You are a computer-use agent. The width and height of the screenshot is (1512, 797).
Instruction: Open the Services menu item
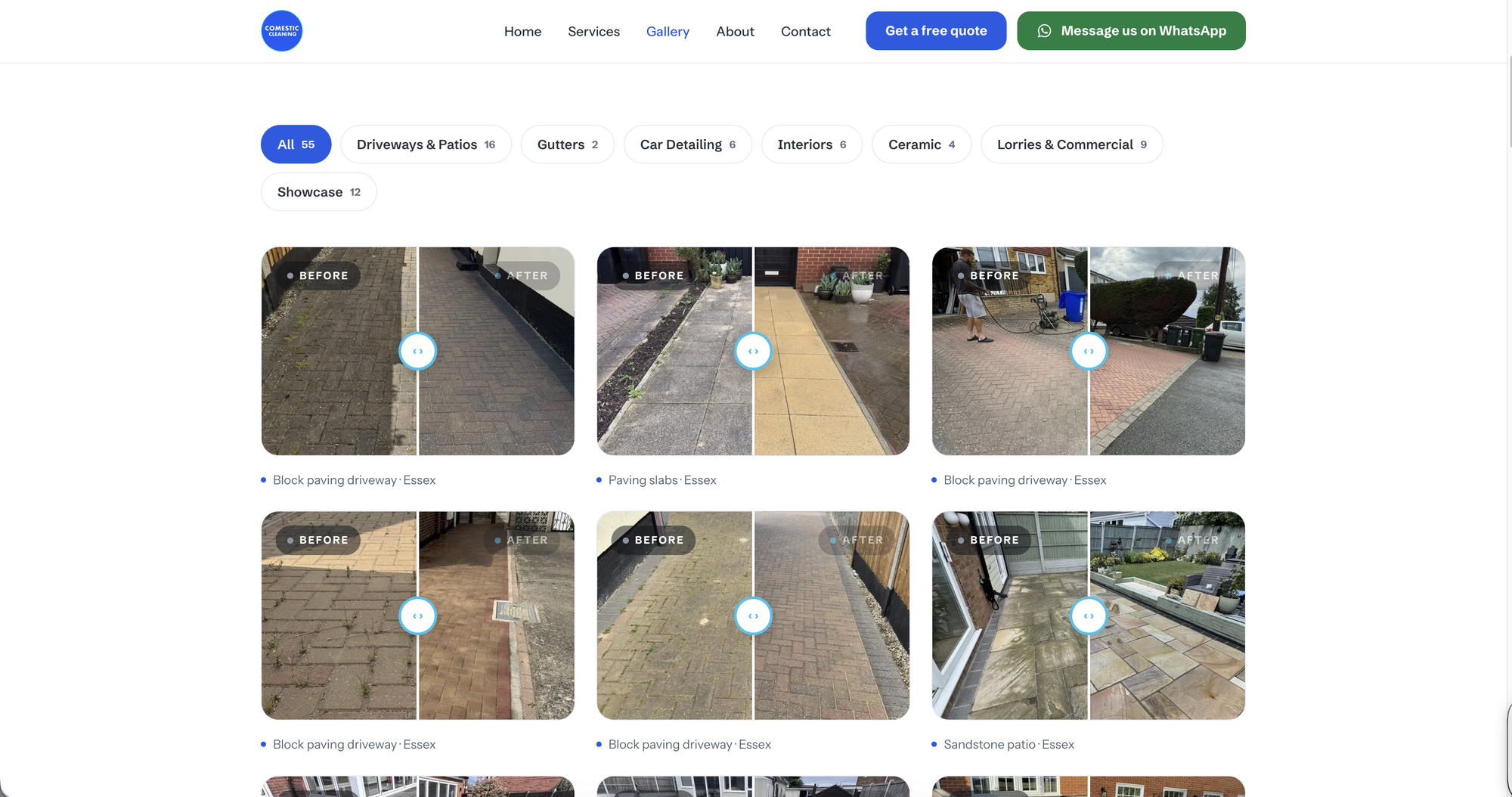[x=593, y=31]
